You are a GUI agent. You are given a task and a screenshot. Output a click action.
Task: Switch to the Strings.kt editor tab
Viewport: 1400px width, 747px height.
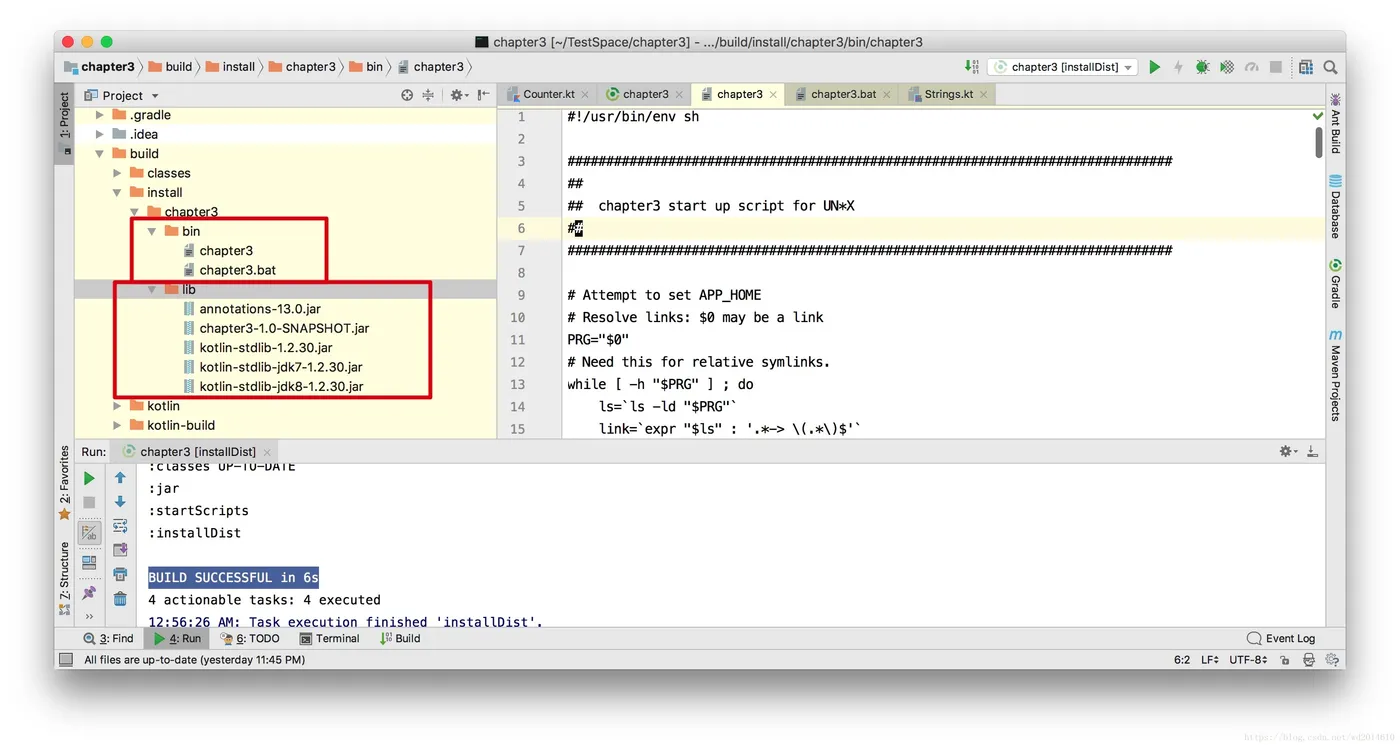(x=948, y=94)
